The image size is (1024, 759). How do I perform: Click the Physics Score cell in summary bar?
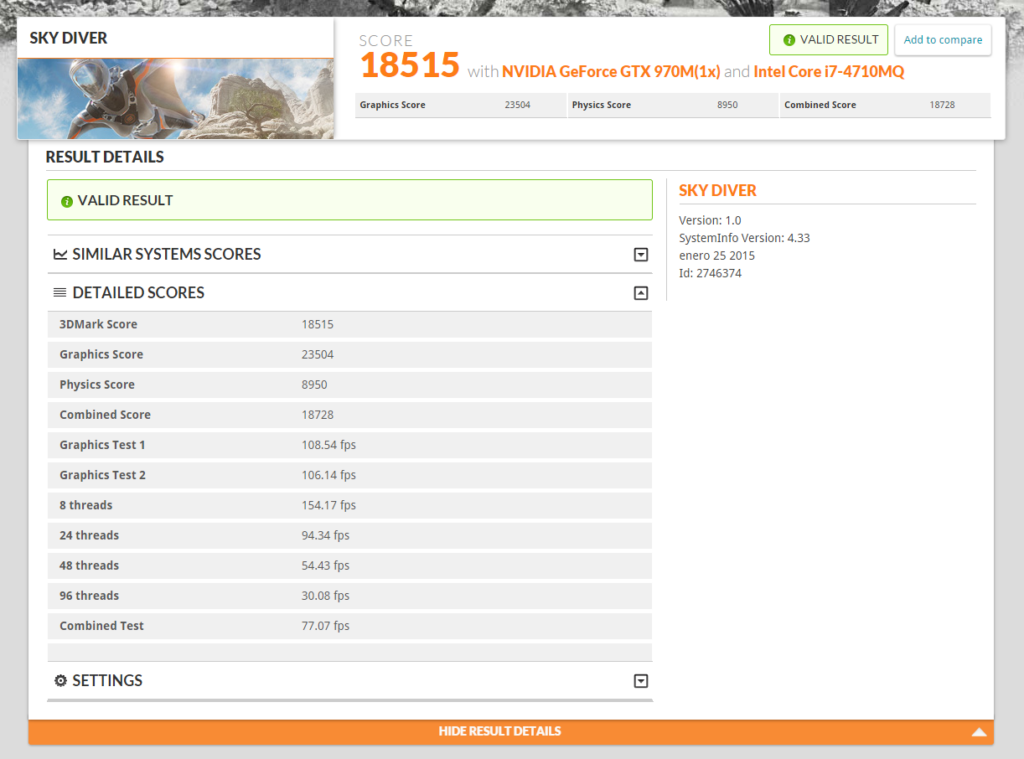tap(602, 105)
